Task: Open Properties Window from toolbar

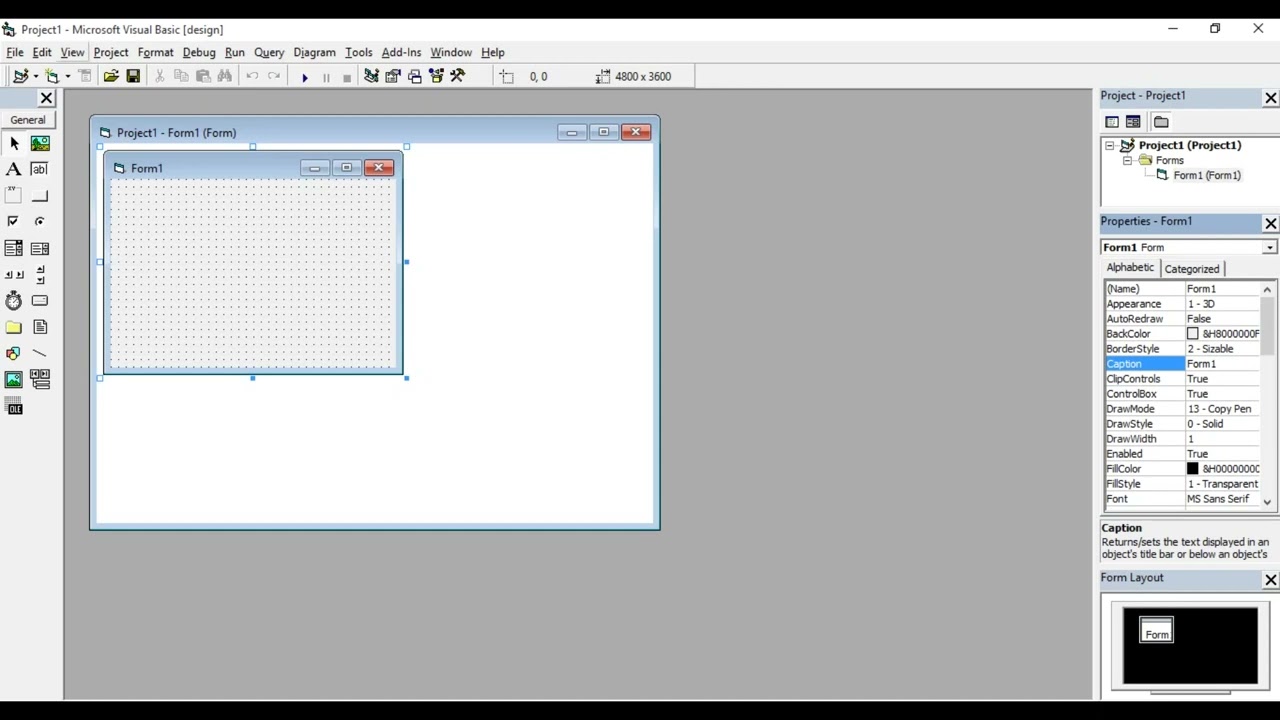Action: click(x=393, y=76)
